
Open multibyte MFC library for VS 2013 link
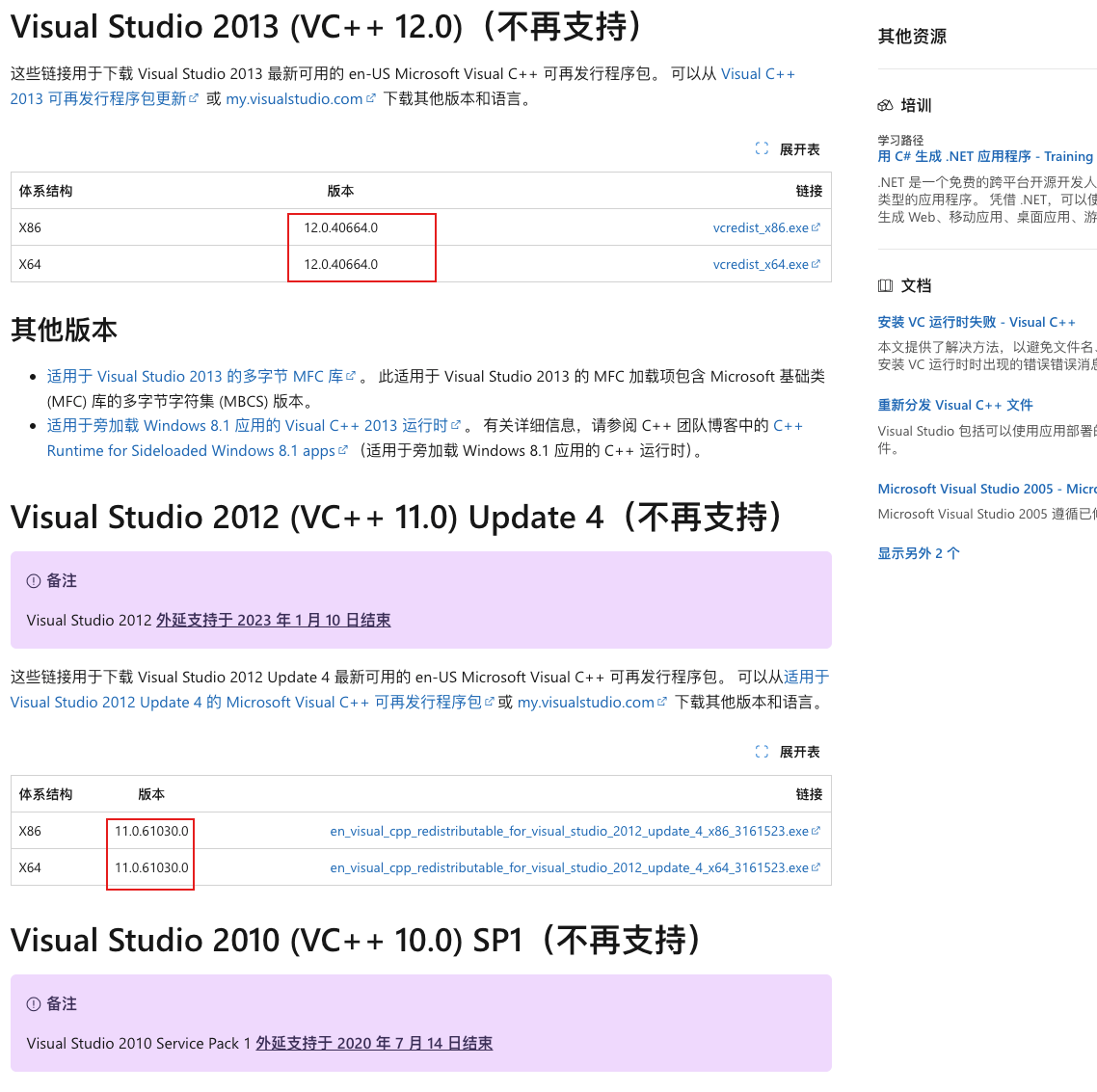195,376
